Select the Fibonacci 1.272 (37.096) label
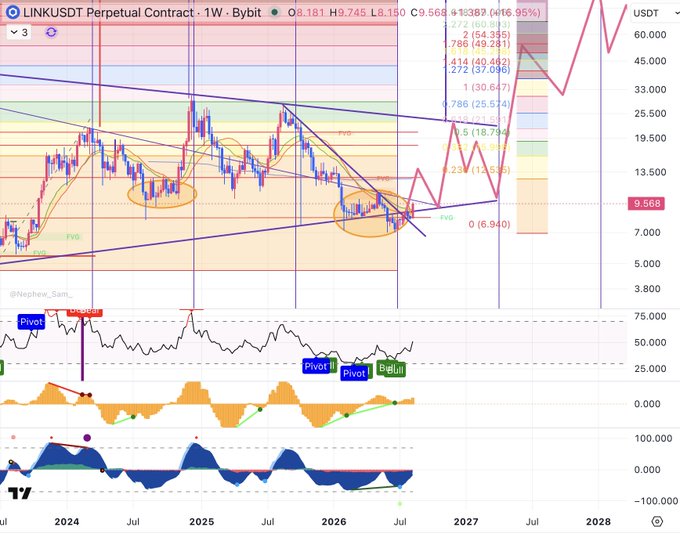The height and width of the screenshot is (534, 680). click(x=478, y=69)
